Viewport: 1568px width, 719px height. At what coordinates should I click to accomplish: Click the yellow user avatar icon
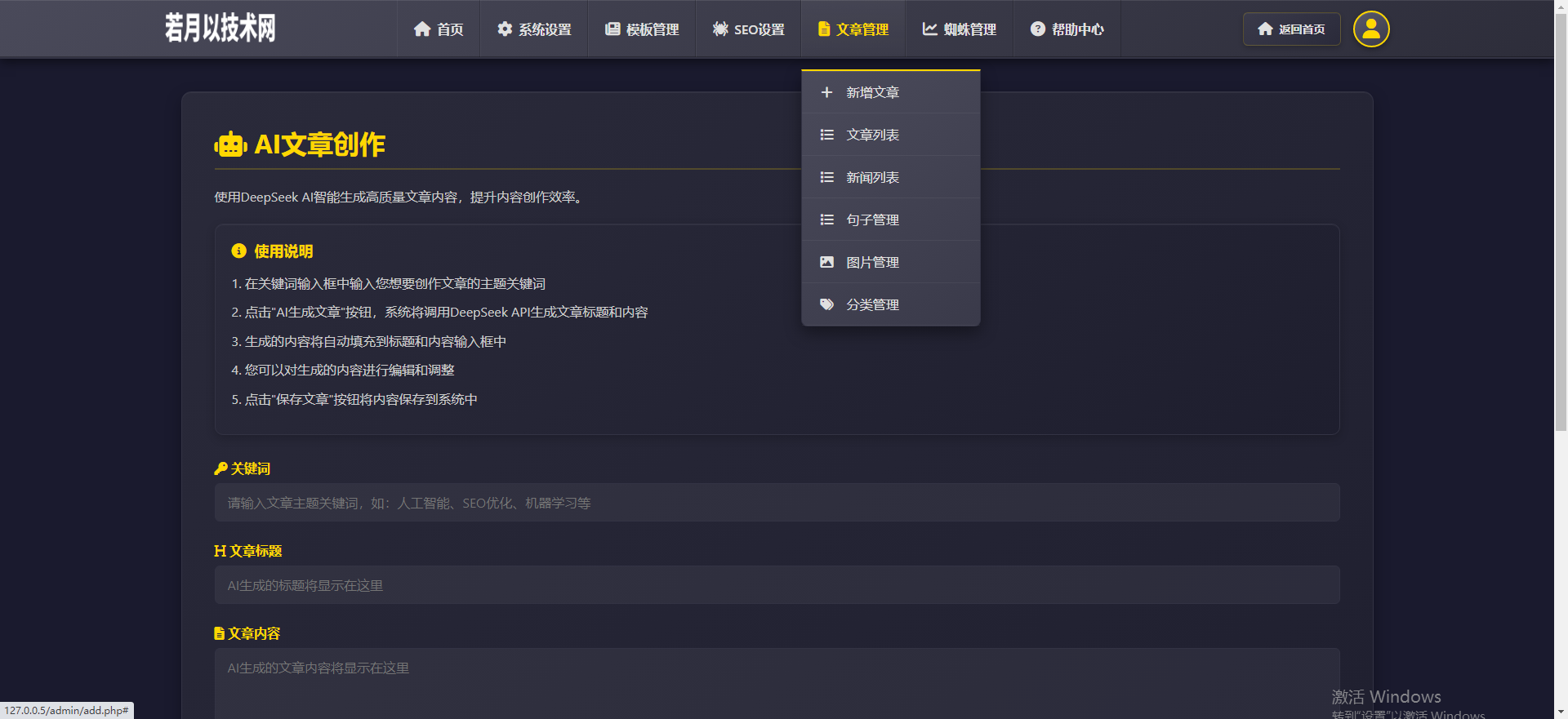(1371, 29)
